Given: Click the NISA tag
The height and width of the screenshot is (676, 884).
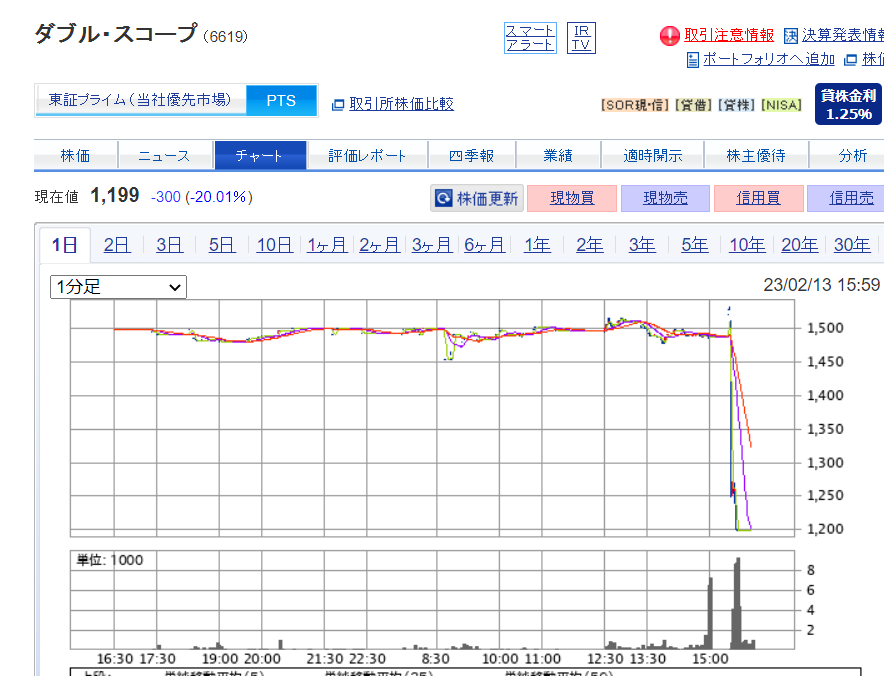Looking at the screenshot, I should [x=781, y=105].
